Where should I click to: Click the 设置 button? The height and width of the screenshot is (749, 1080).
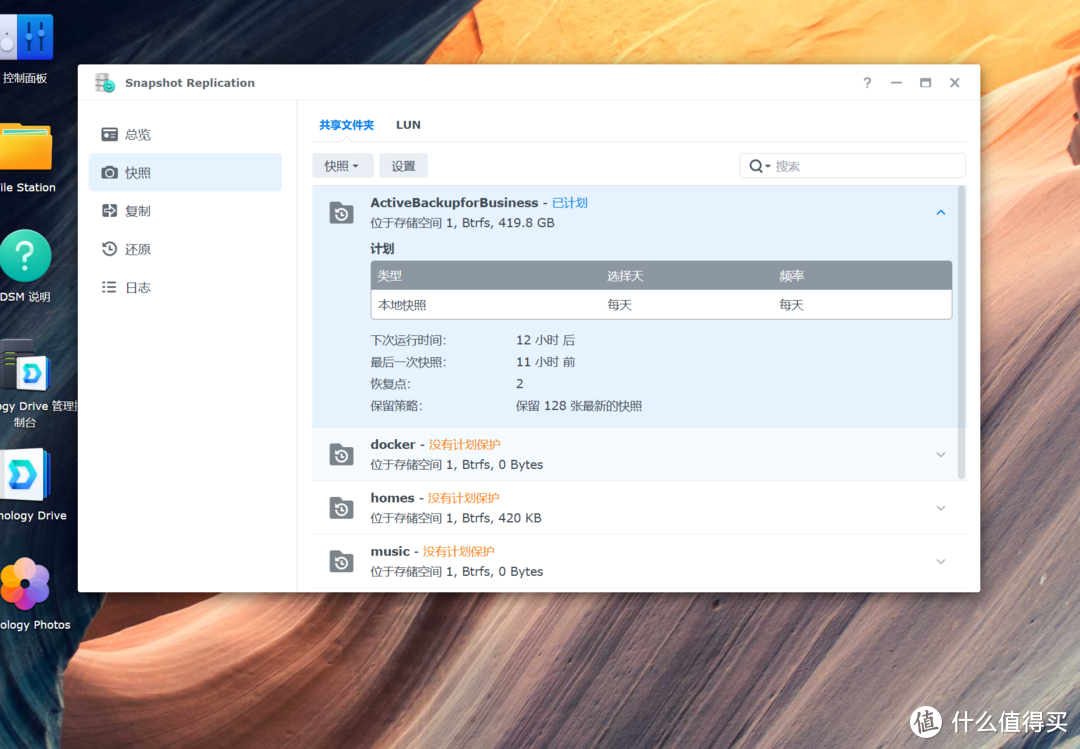[403, 166]
